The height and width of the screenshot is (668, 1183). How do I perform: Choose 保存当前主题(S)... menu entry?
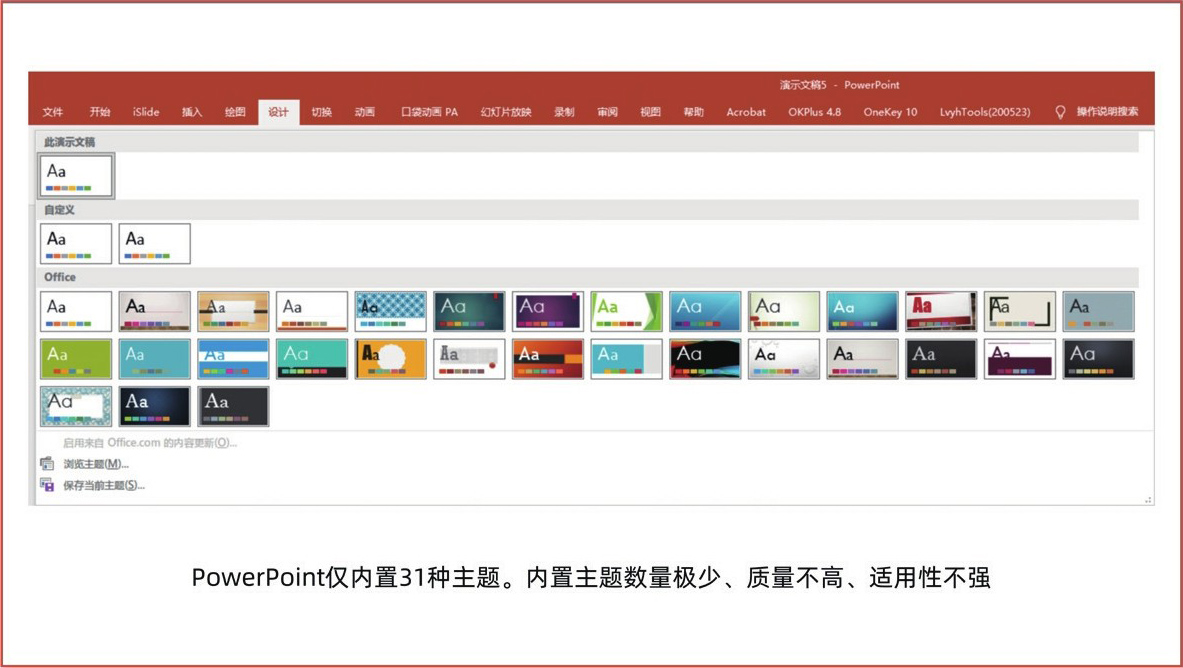[x=104, y=485]
